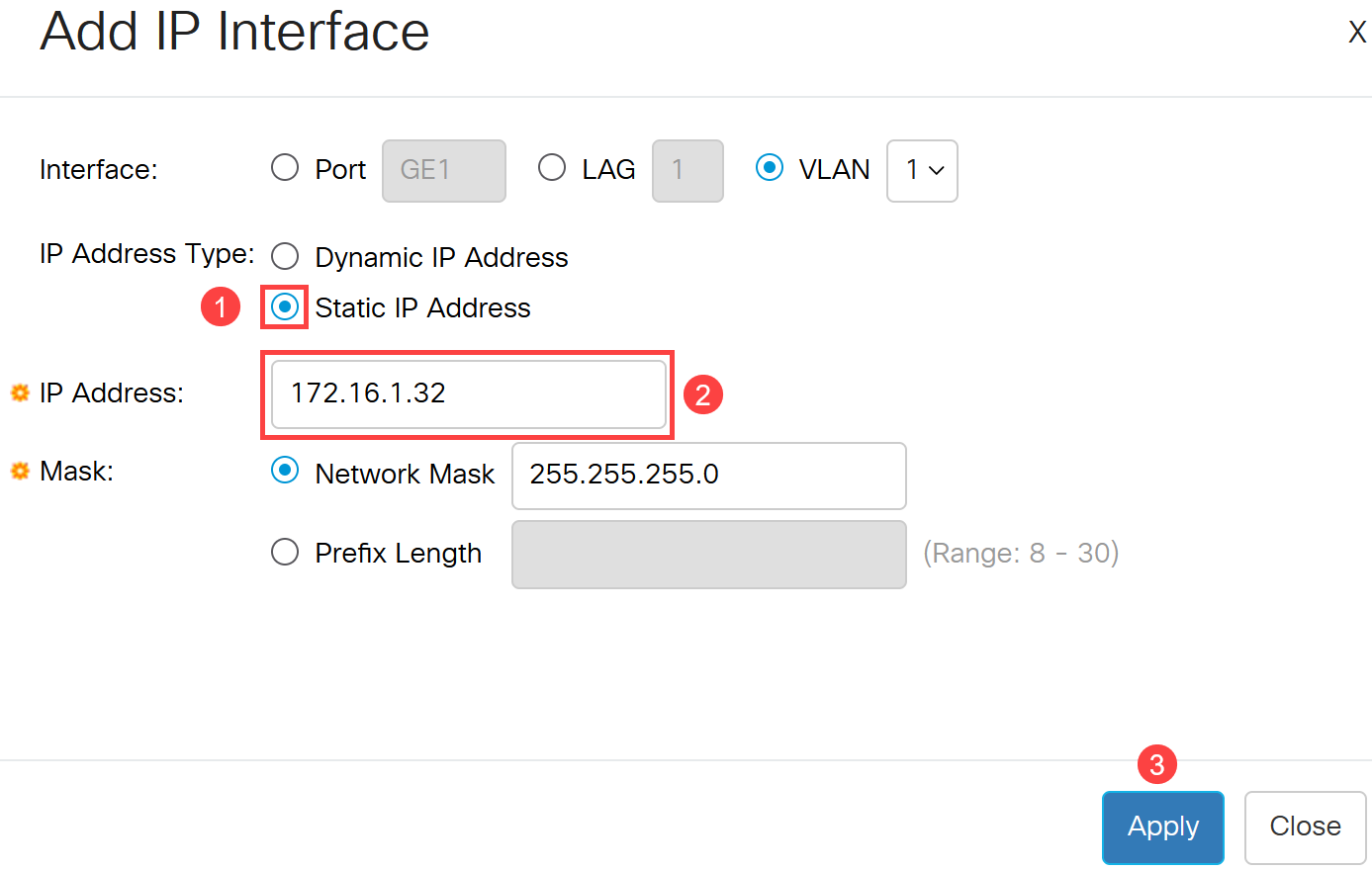Choose the Network Mask radio option
The image size is (1372, 871).
click(x=285, y=471)
